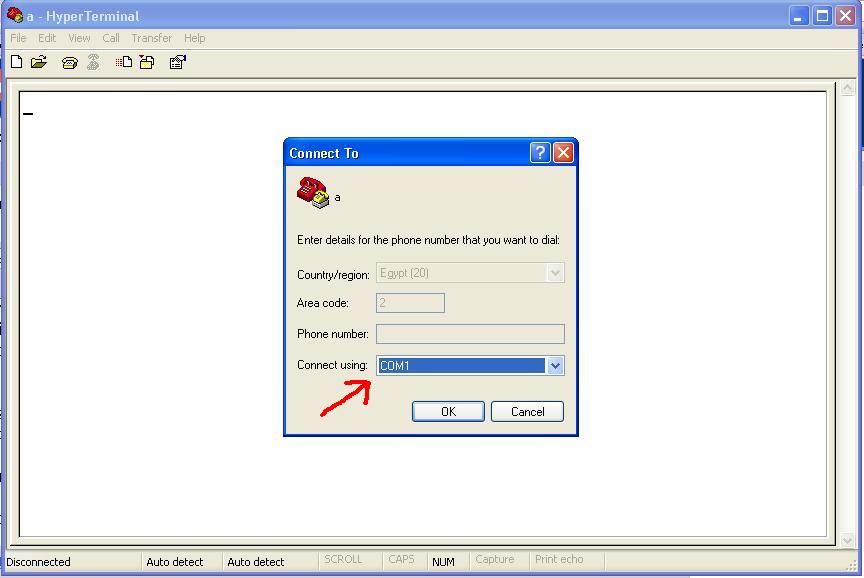Click the Cancel button
The image size is (864, 578).
pos(527,412)
